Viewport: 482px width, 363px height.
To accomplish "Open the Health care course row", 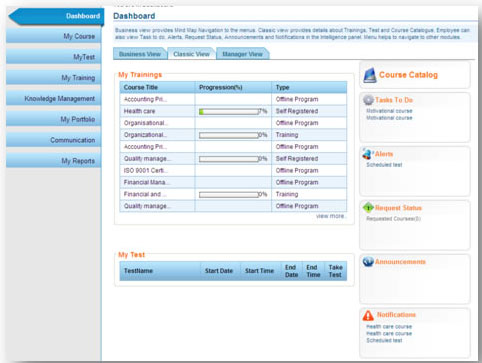I will coord(233,111).
